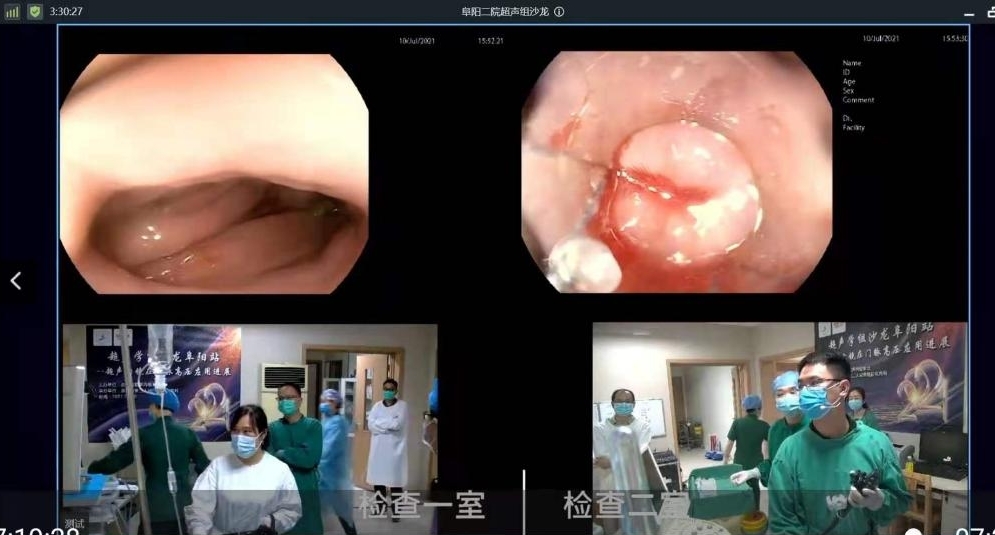995x535 pixels.
Task: Minimize the meeting window
Action: pyautogui.click(x=967, y=12)
